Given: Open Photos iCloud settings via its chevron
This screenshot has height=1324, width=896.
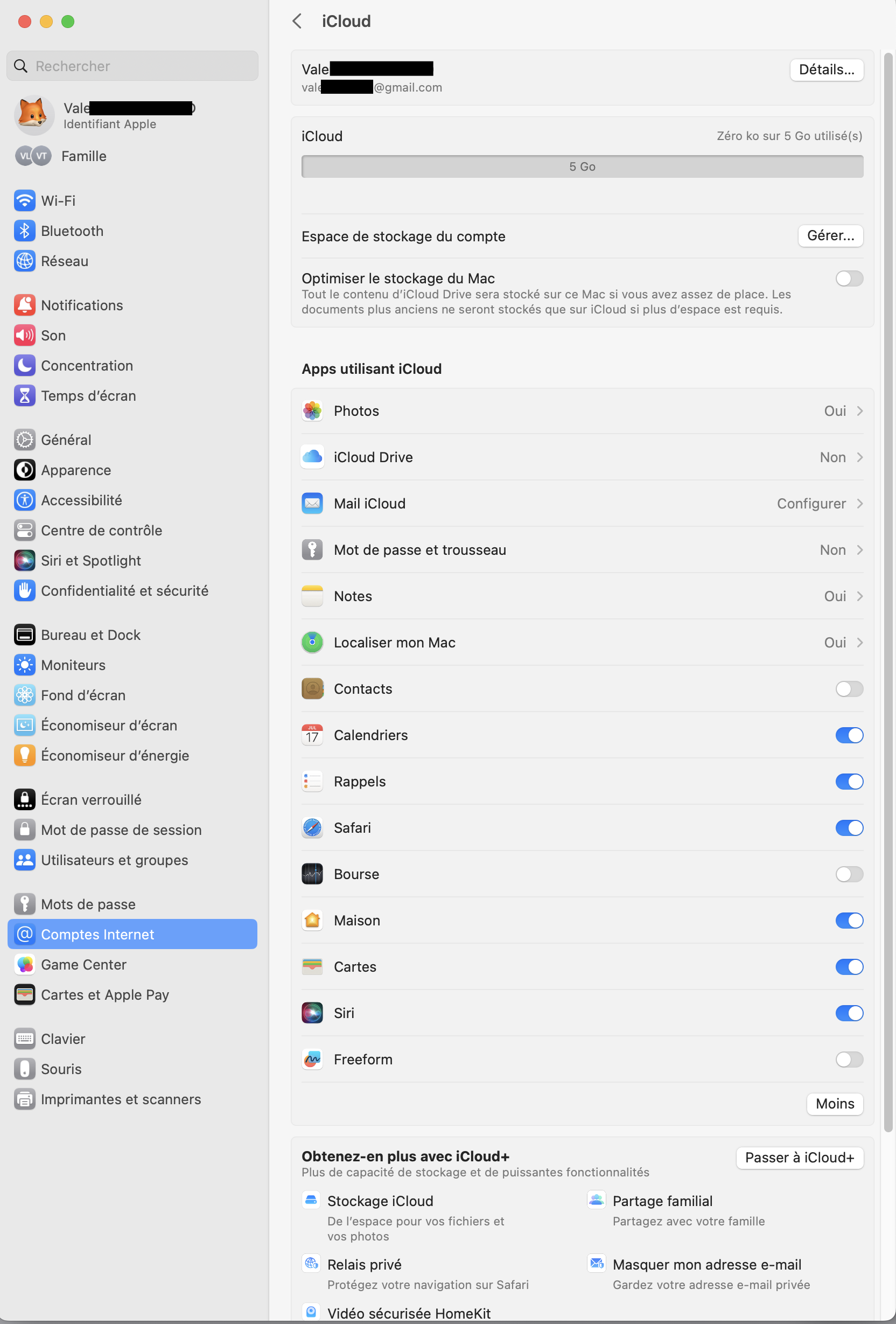Looking at the screenshot, I should (859, 411).
